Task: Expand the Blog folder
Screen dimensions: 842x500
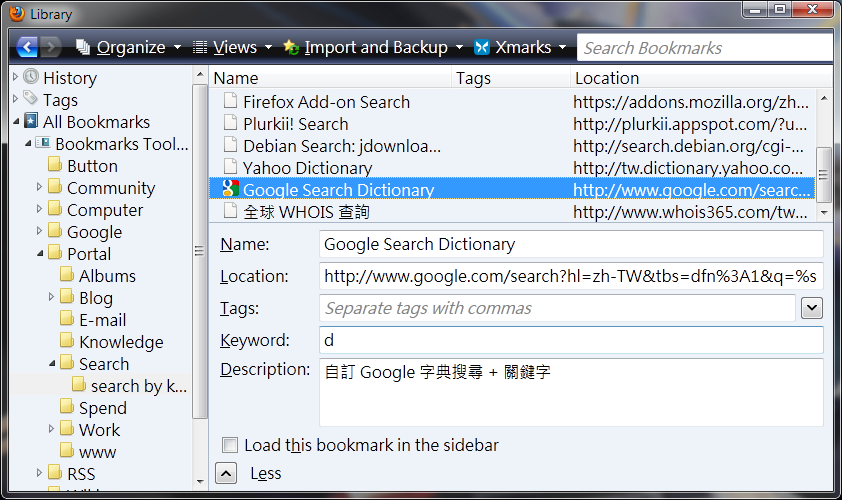Action: point(52,297)
